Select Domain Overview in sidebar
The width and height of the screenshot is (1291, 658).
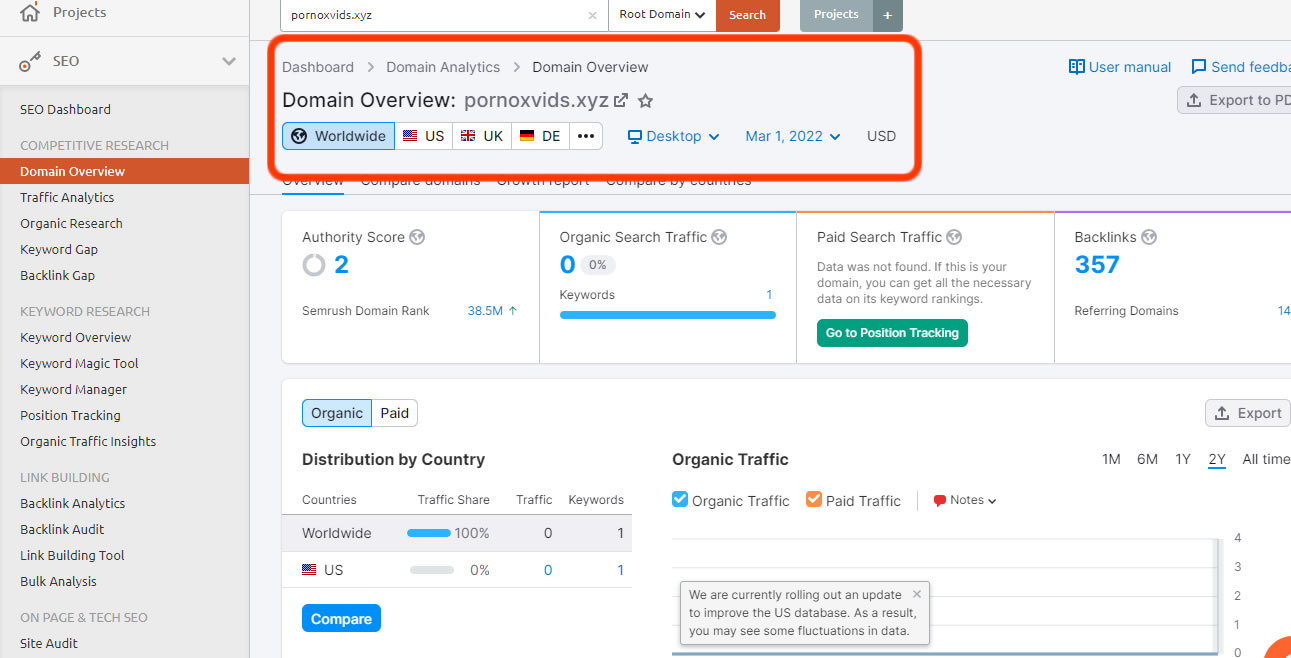click(x=124, y=171)
